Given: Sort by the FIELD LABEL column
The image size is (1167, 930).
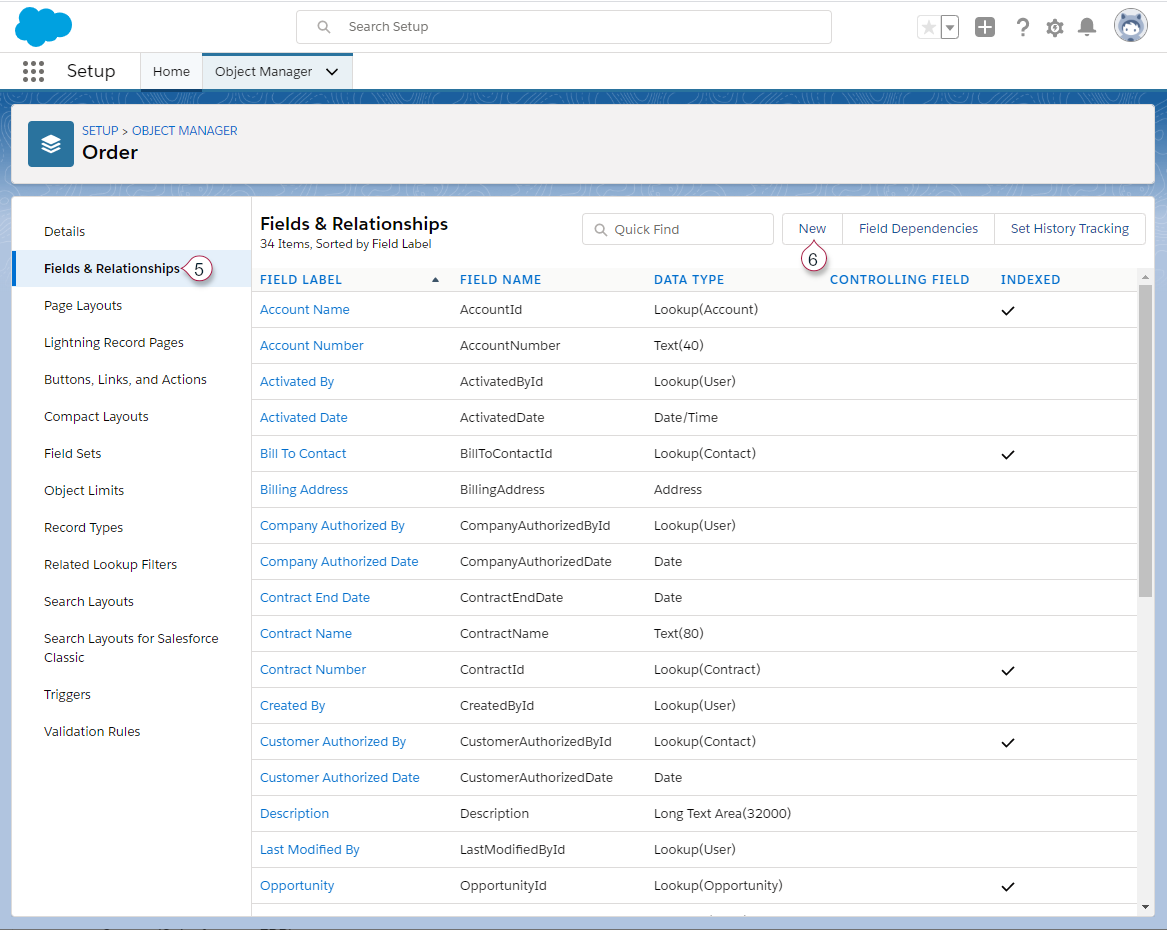Looking at the screenshot, I should 301,280.
